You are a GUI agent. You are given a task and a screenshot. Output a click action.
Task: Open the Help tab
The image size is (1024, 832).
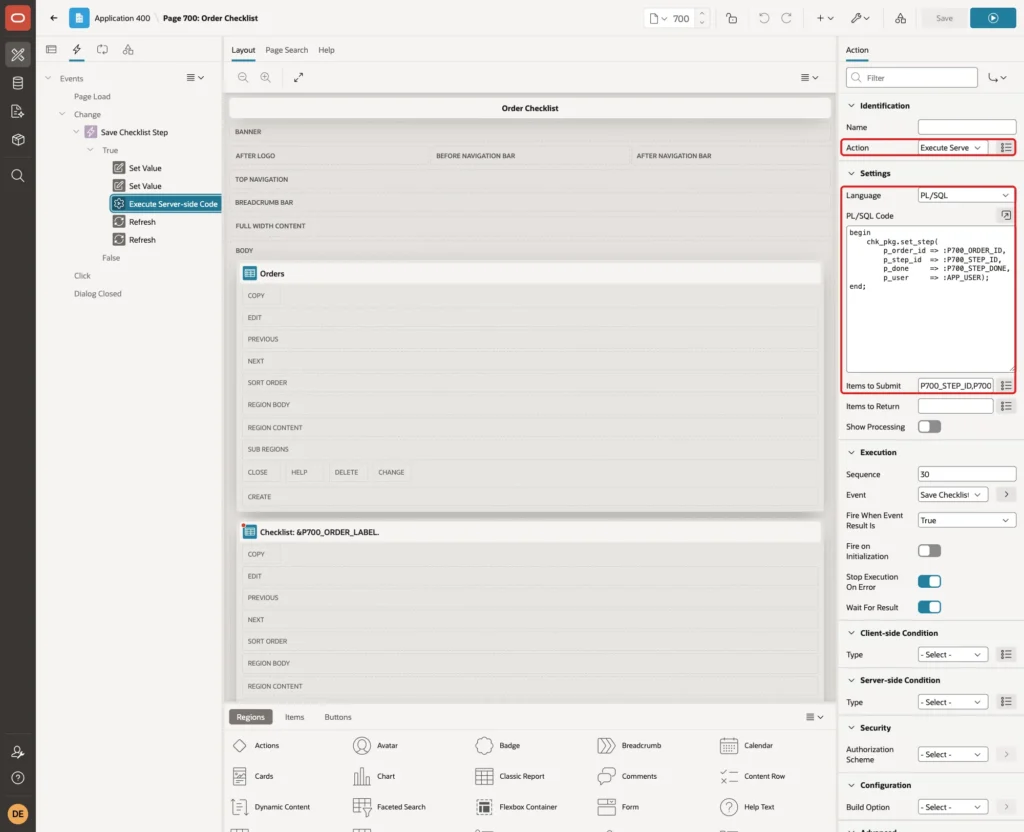326,50
